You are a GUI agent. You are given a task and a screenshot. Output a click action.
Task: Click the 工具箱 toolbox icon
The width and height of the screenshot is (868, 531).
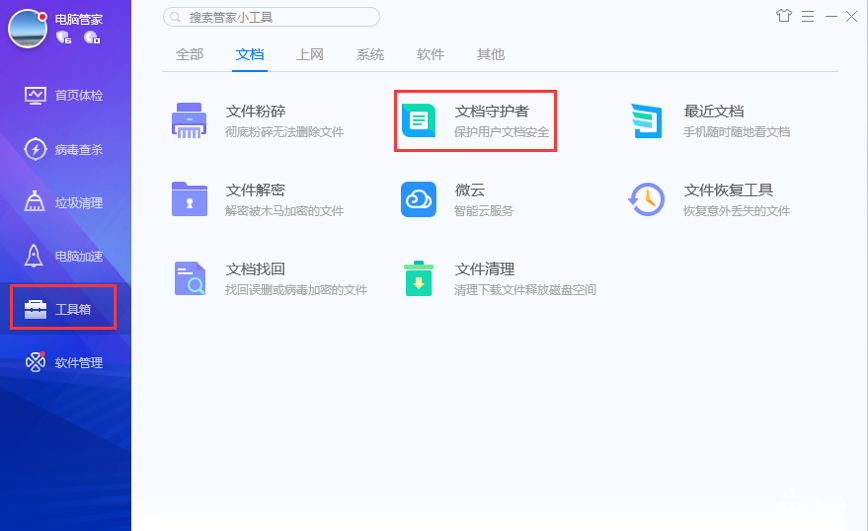click(35, 309)
